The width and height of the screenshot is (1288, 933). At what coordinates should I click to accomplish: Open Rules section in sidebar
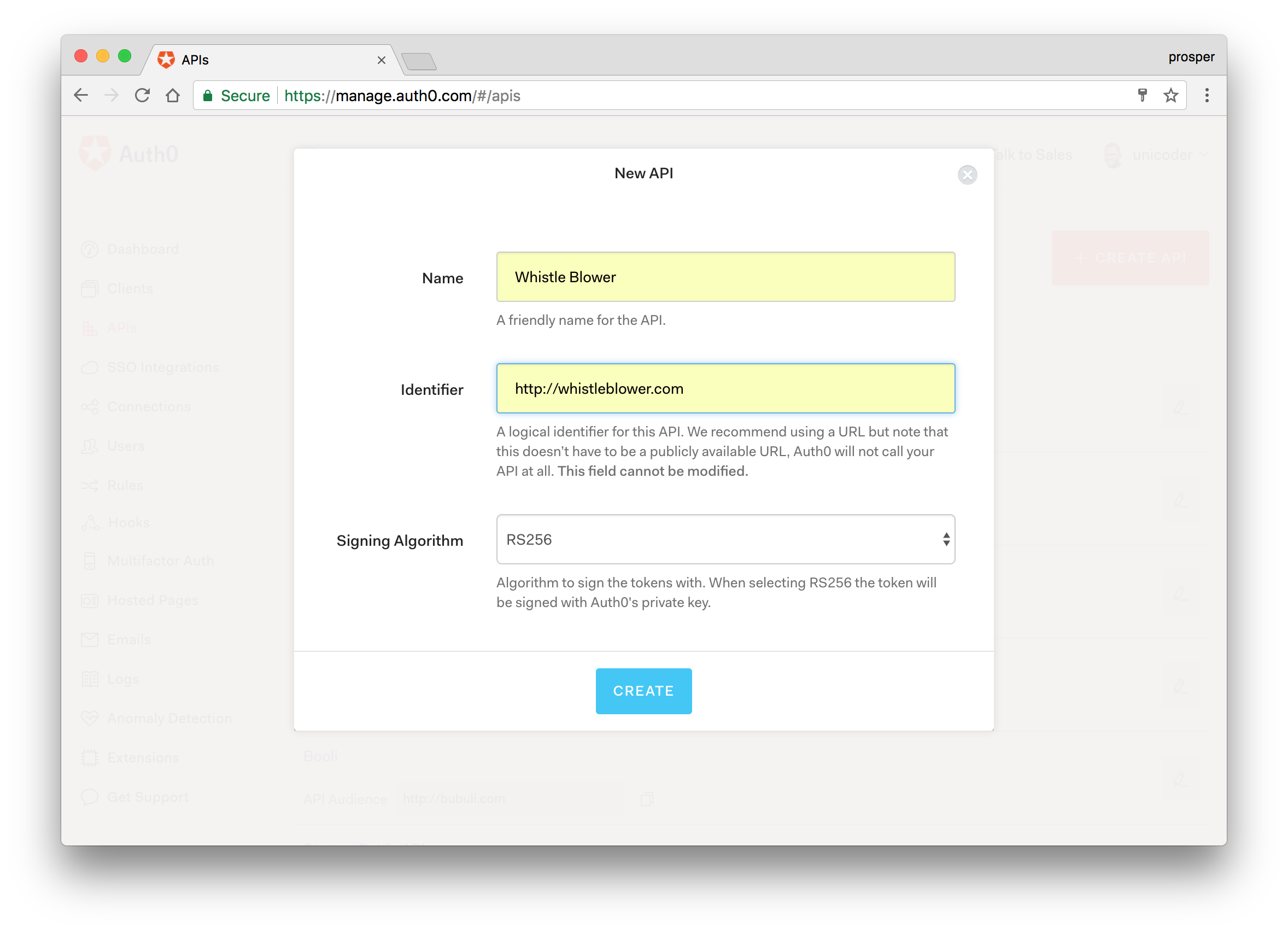tap(124, 484)
